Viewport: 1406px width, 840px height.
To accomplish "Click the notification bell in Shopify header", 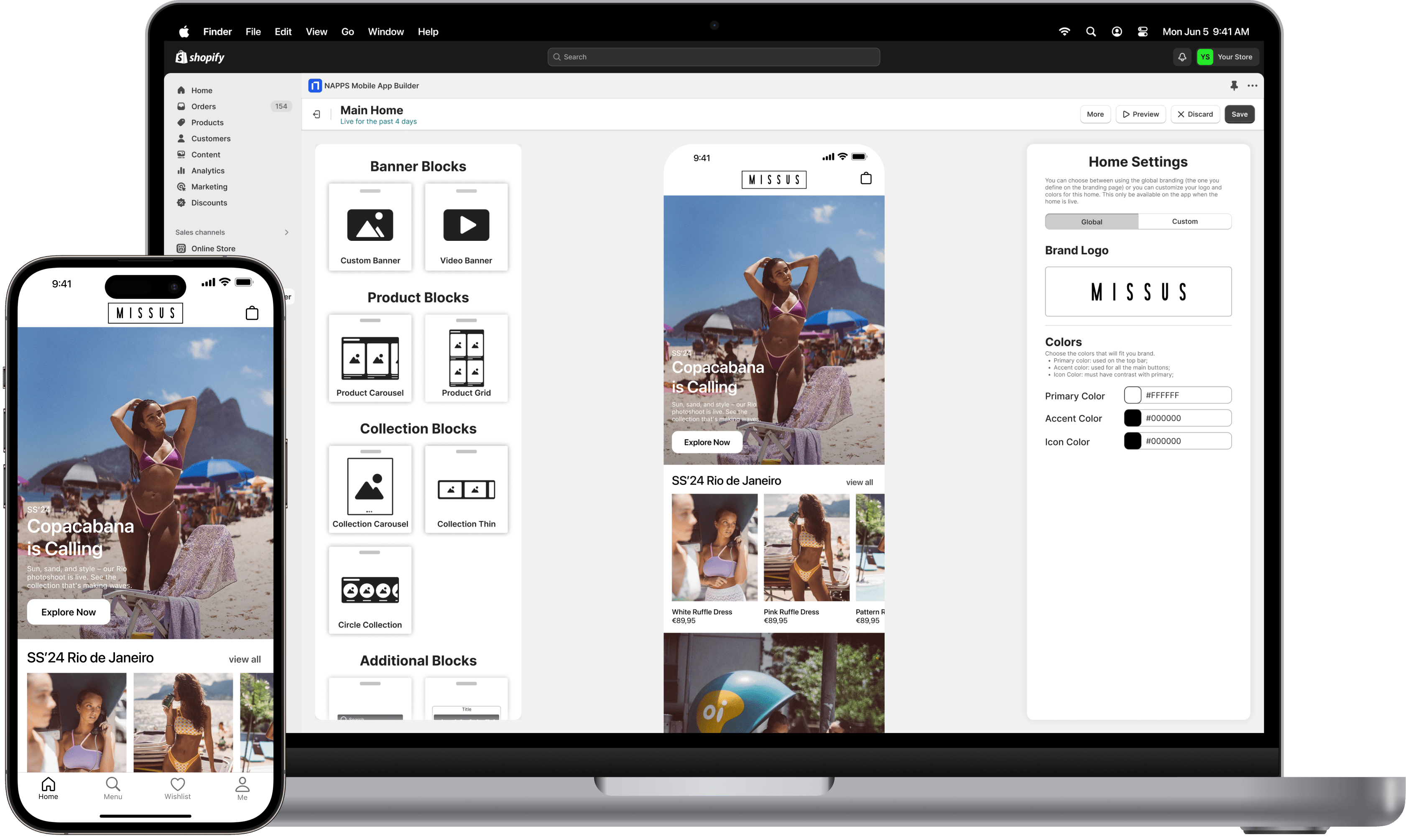I will point(1182,57).
